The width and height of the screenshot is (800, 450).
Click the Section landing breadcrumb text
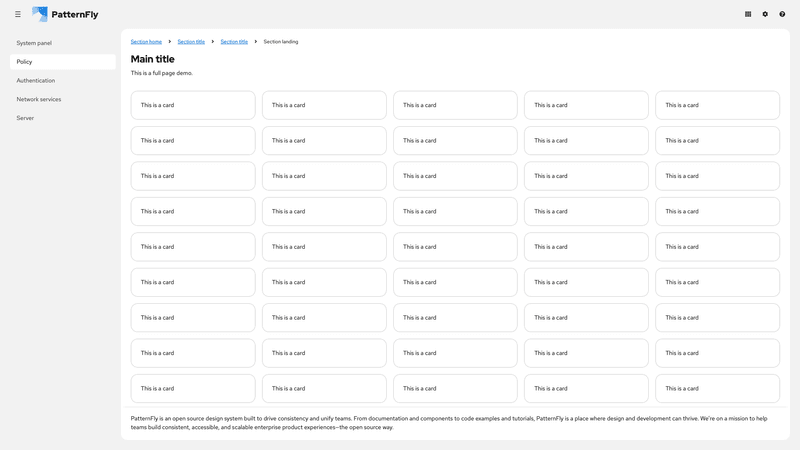tap(281, 42)
